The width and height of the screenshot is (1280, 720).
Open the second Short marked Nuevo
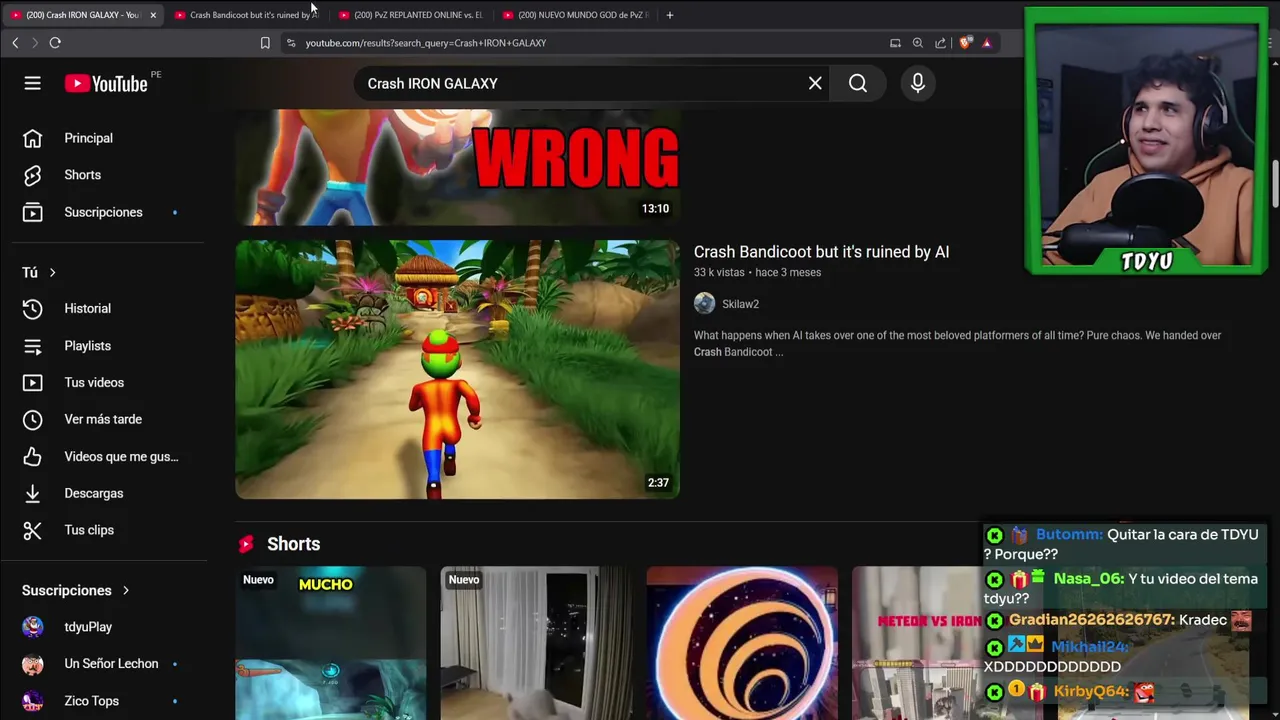point(536,643)
